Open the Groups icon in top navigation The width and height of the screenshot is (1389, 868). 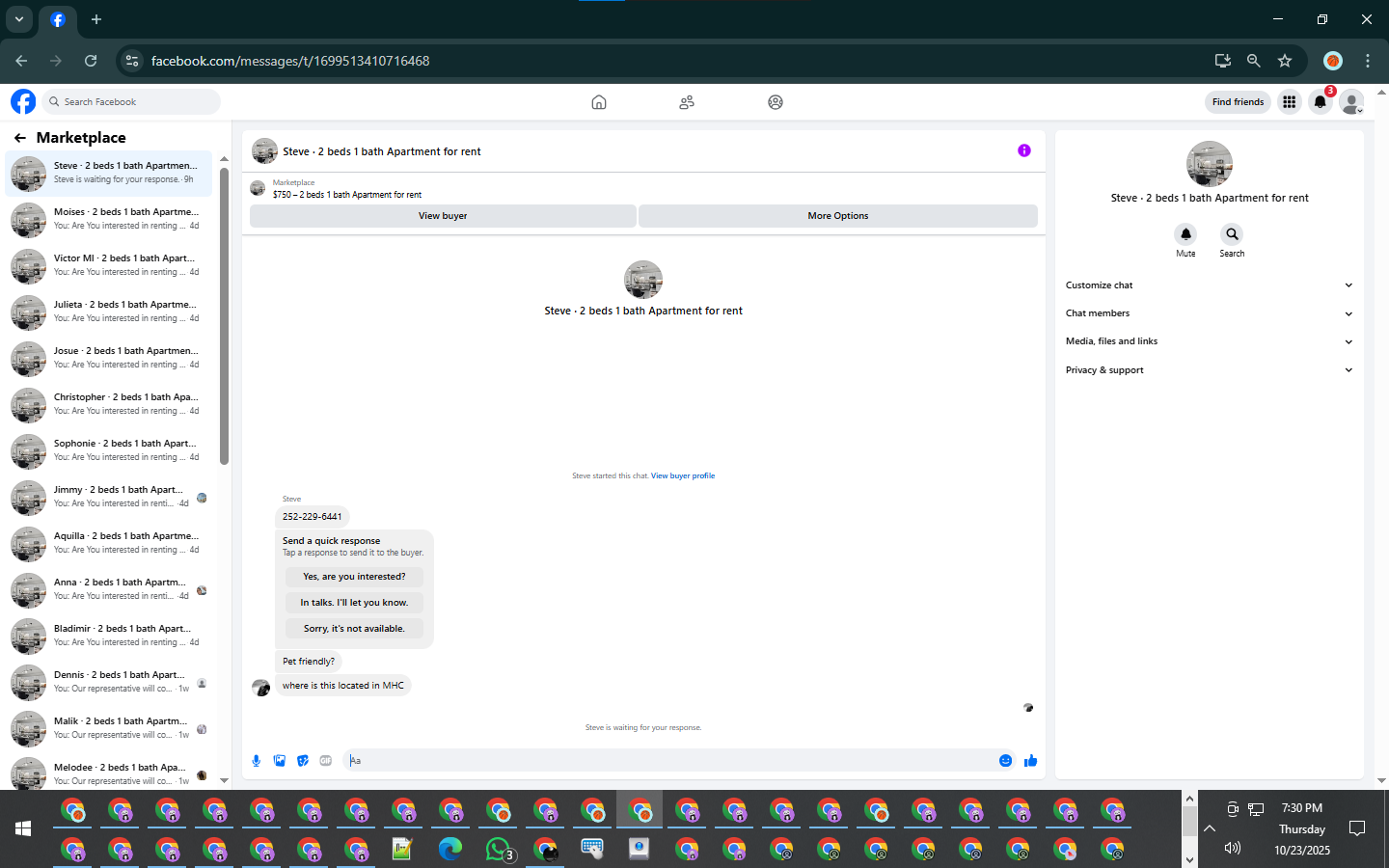pyautogui.click(x=776, y=102)
